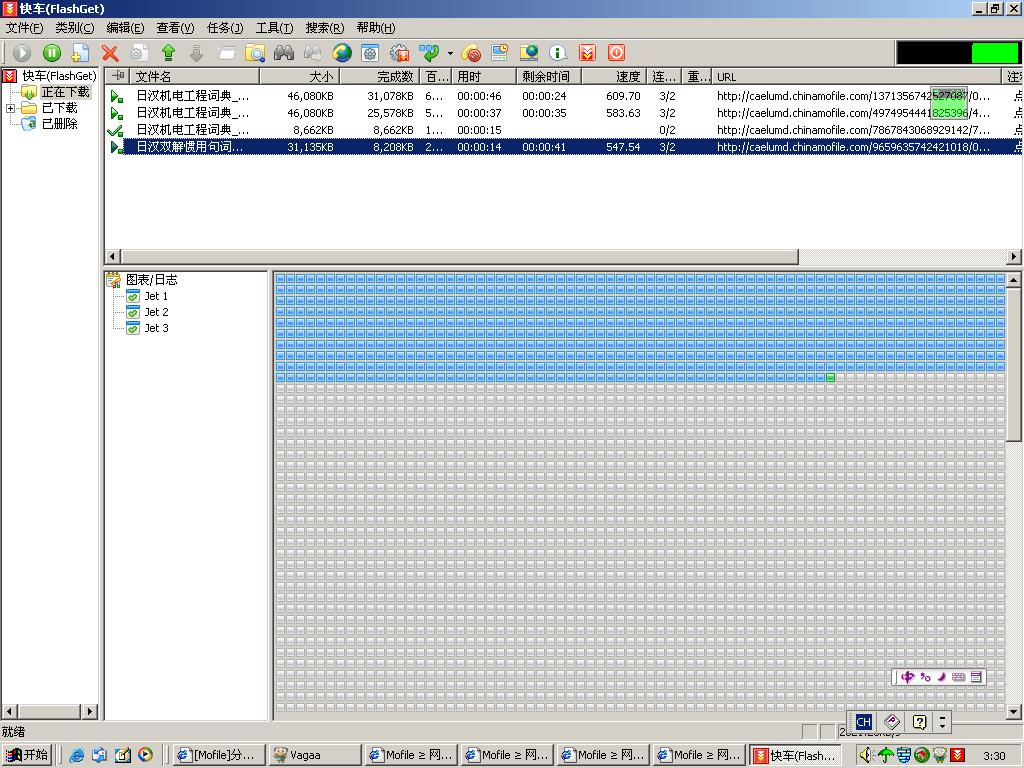Click the URL column header
Viewport: 1024px width, 768px height.
[857, 76]
